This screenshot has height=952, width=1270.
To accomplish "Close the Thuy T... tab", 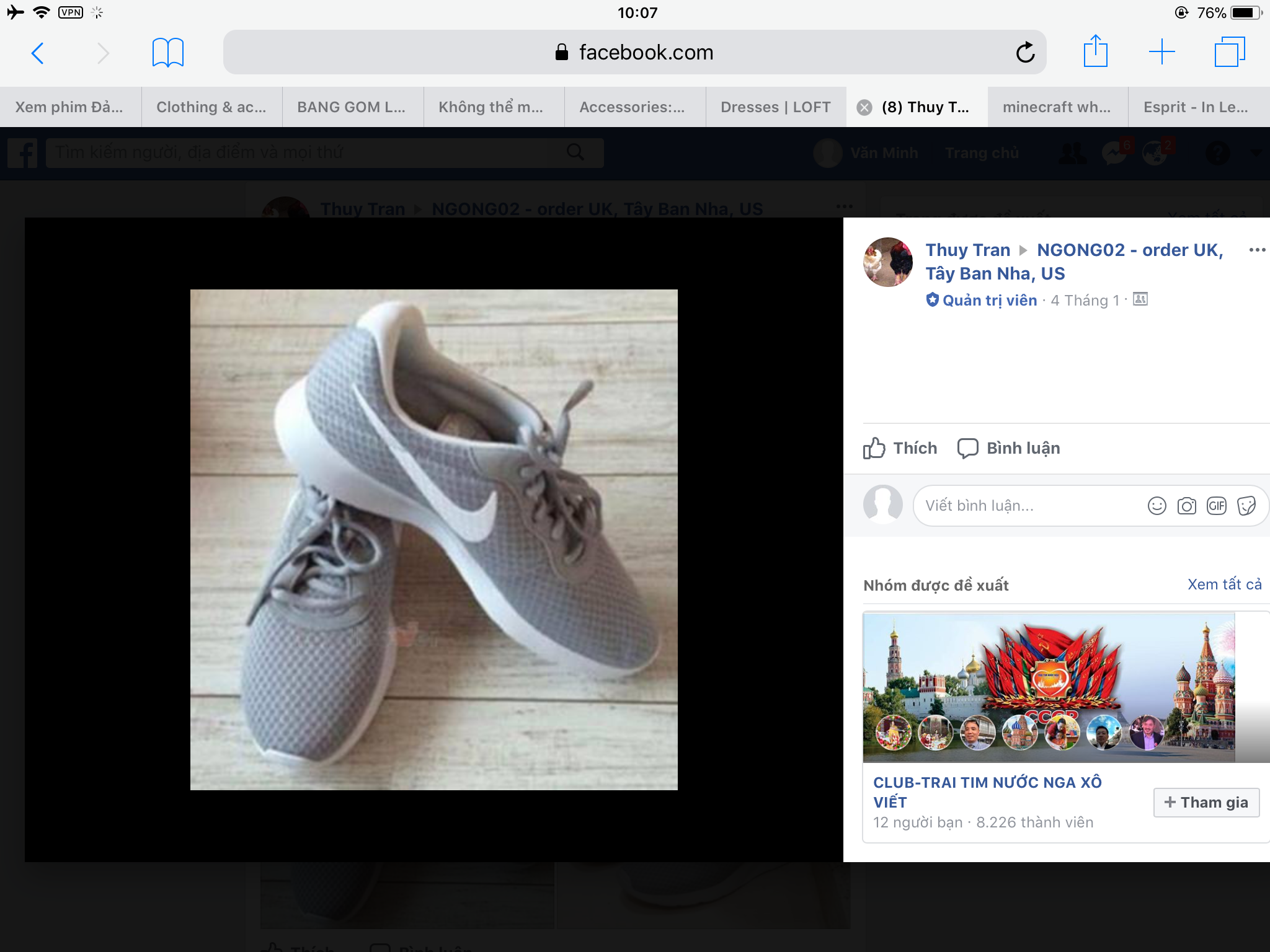I will (x=864, y=108).
